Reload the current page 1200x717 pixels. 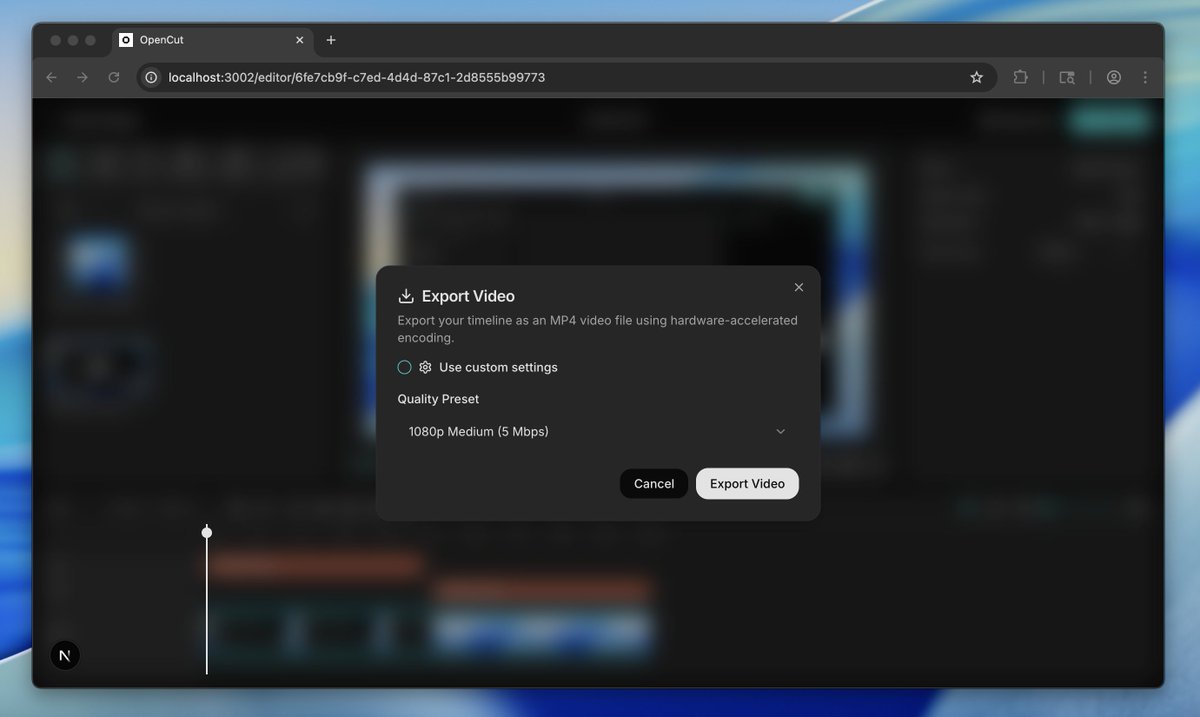pos(114,77)
